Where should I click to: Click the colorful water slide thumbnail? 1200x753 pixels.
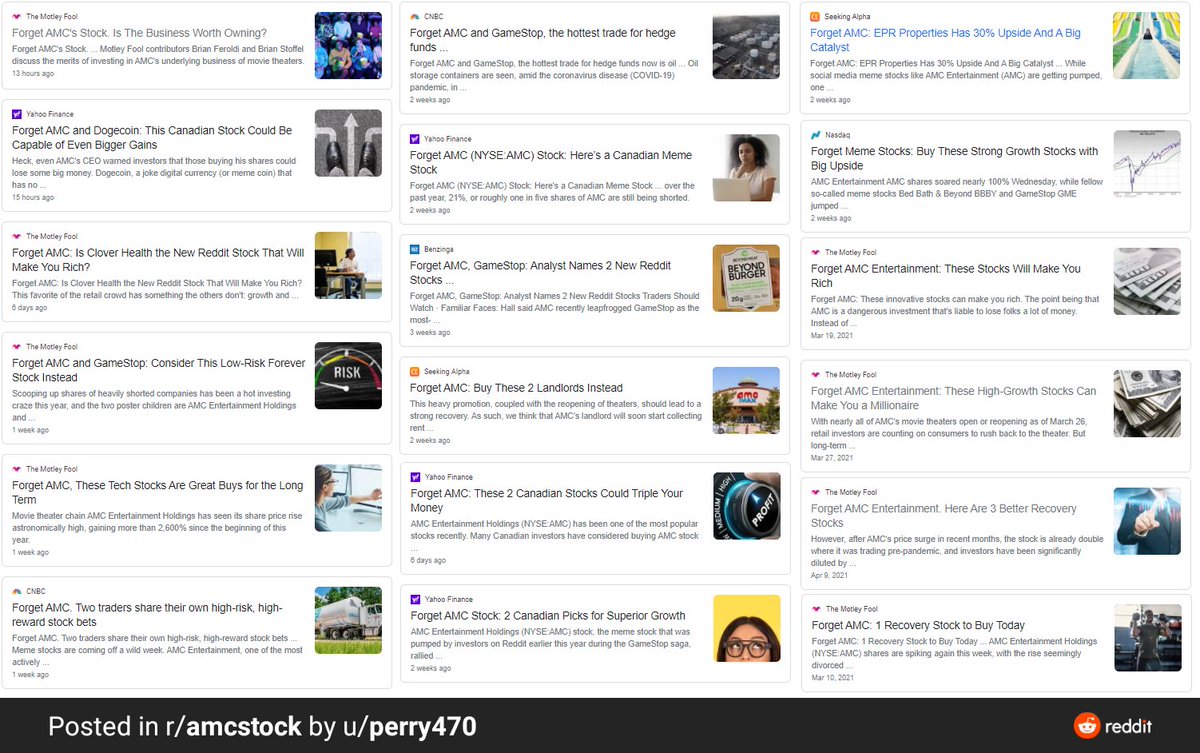point(1147,45)
